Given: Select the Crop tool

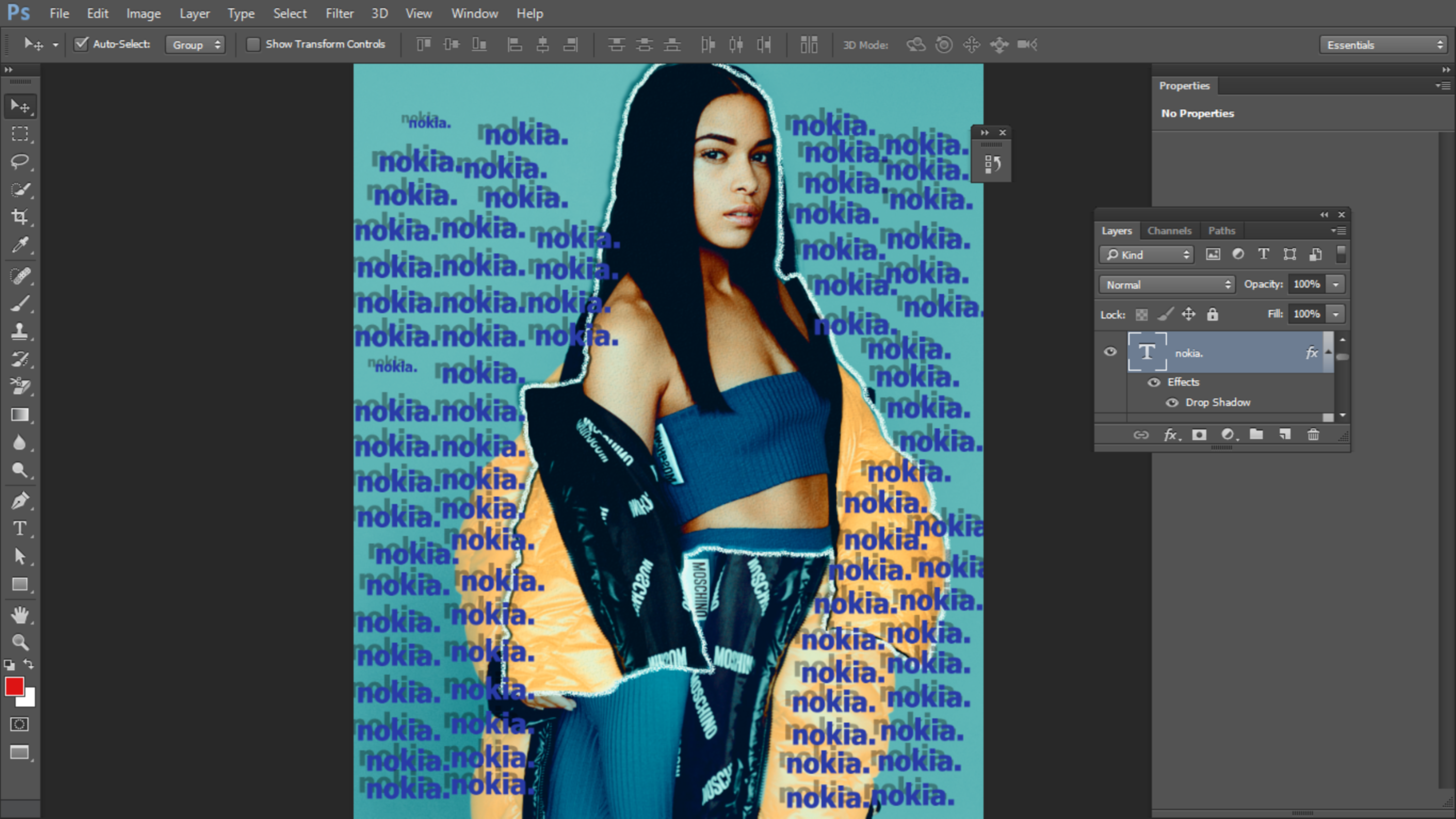Looking at the screenshot, I should [20, 217].
